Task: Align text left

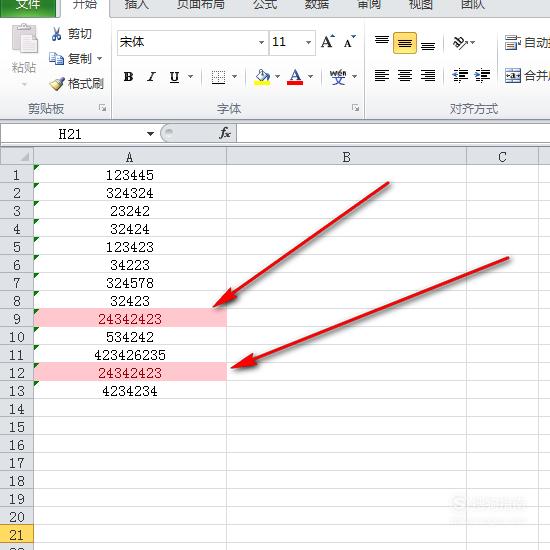Action: point(382,75)
